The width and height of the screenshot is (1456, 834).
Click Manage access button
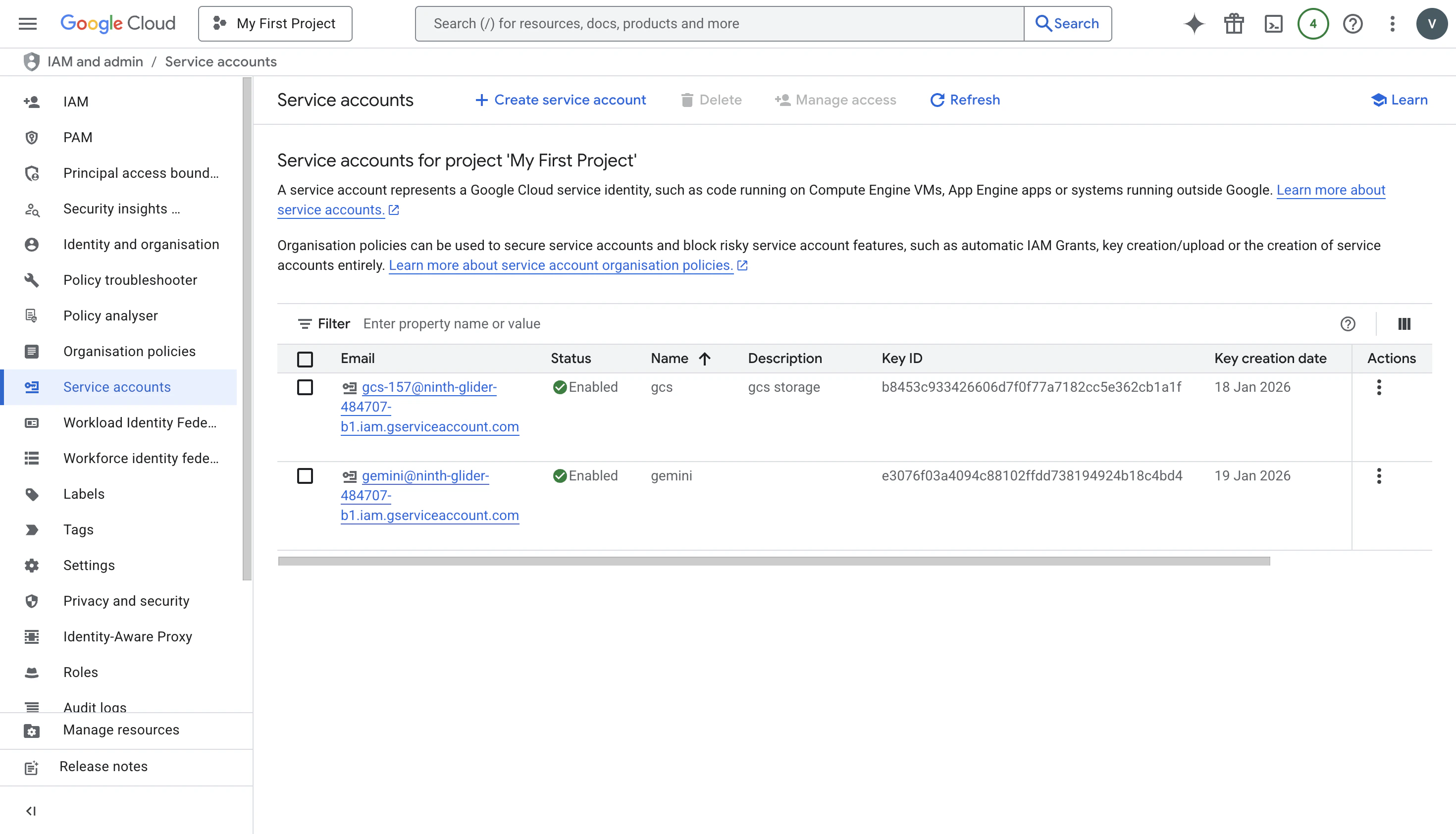(x=835, y=100)
